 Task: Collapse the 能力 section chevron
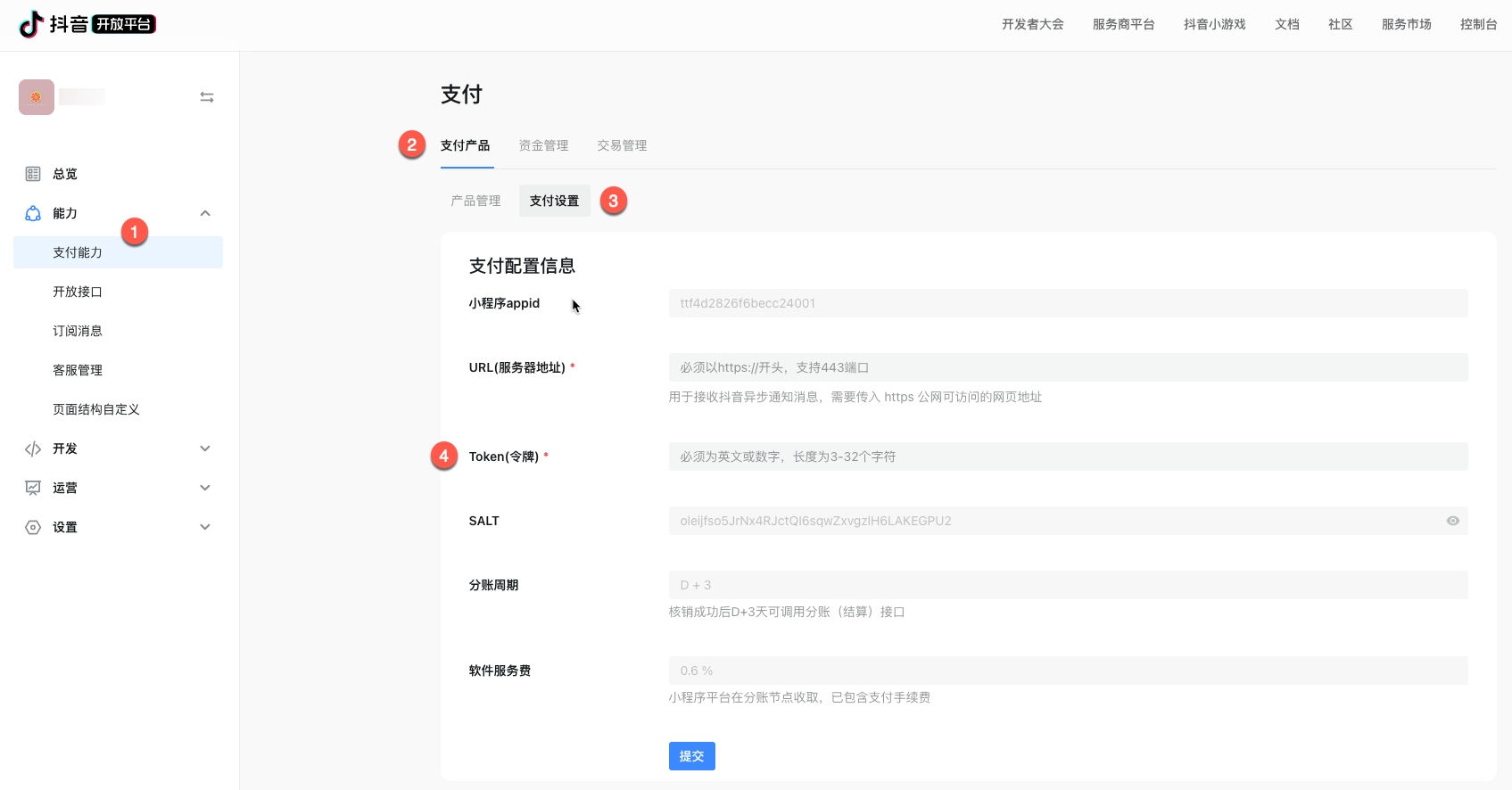coord(205,213)
